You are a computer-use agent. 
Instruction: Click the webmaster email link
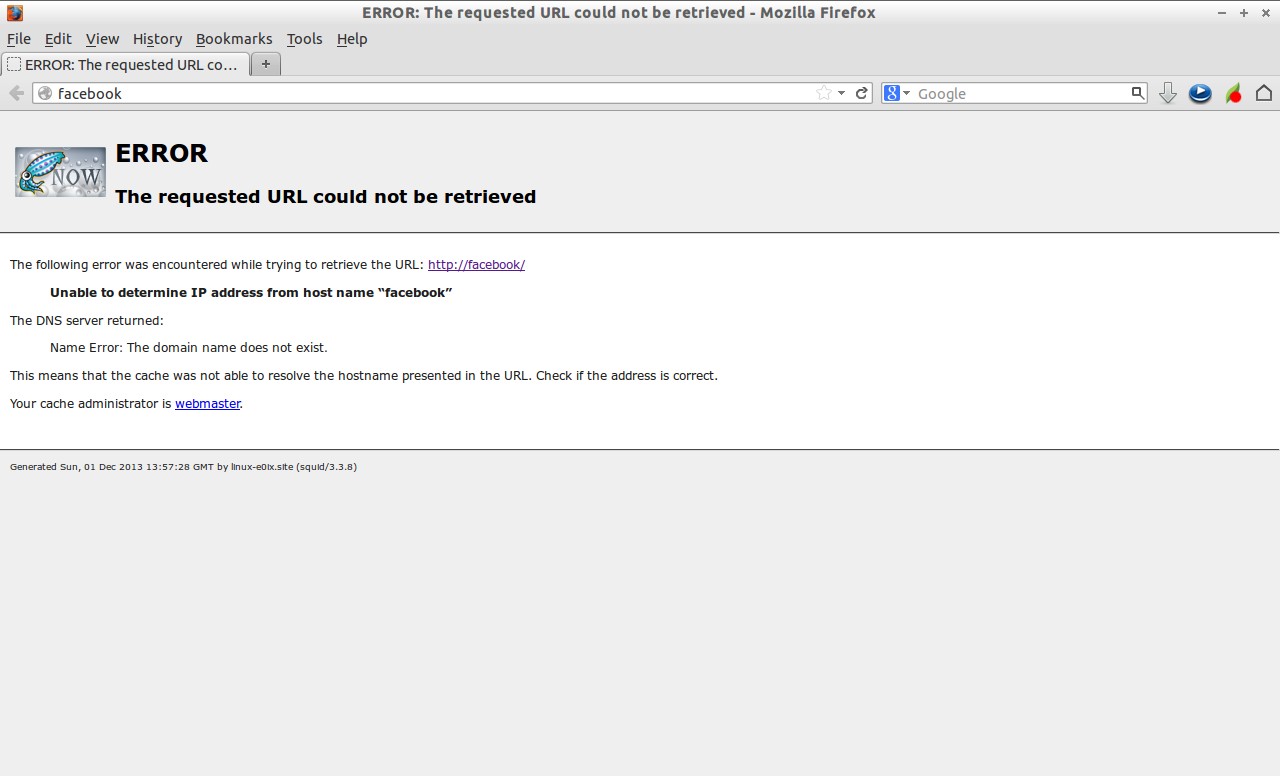coord(207,404)
